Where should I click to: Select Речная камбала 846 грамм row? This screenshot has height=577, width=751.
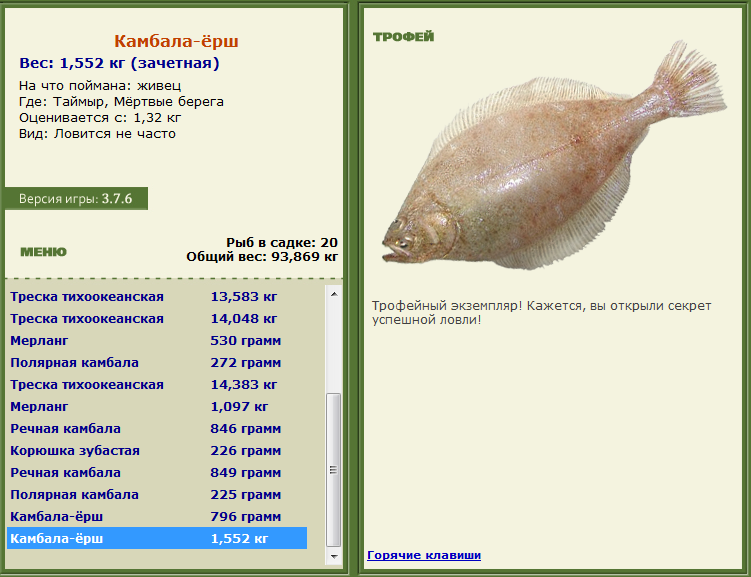click(x=157, y=429)
